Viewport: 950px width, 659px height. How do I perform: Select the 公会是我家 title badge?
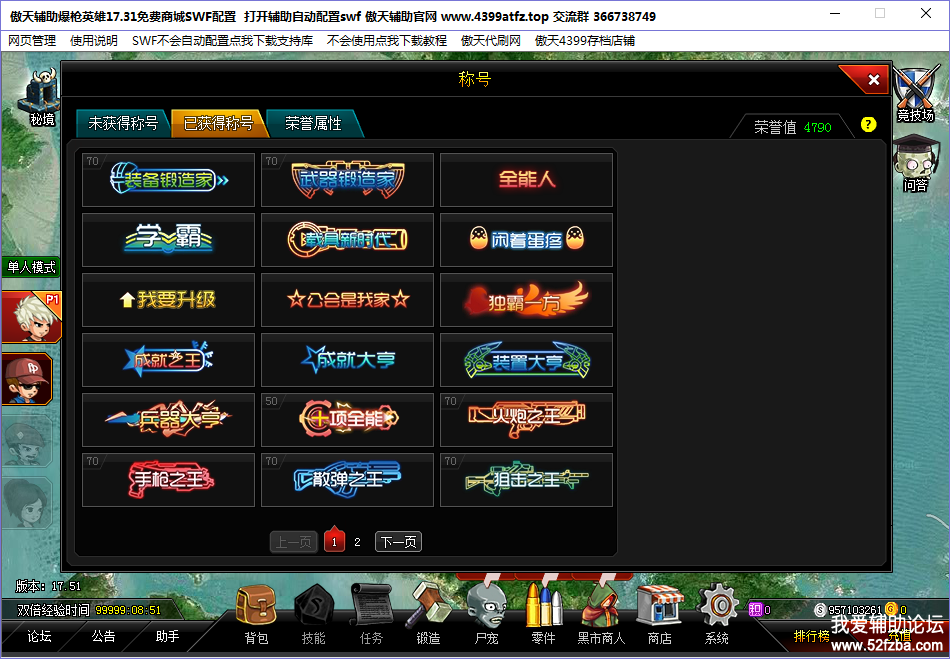347,300
